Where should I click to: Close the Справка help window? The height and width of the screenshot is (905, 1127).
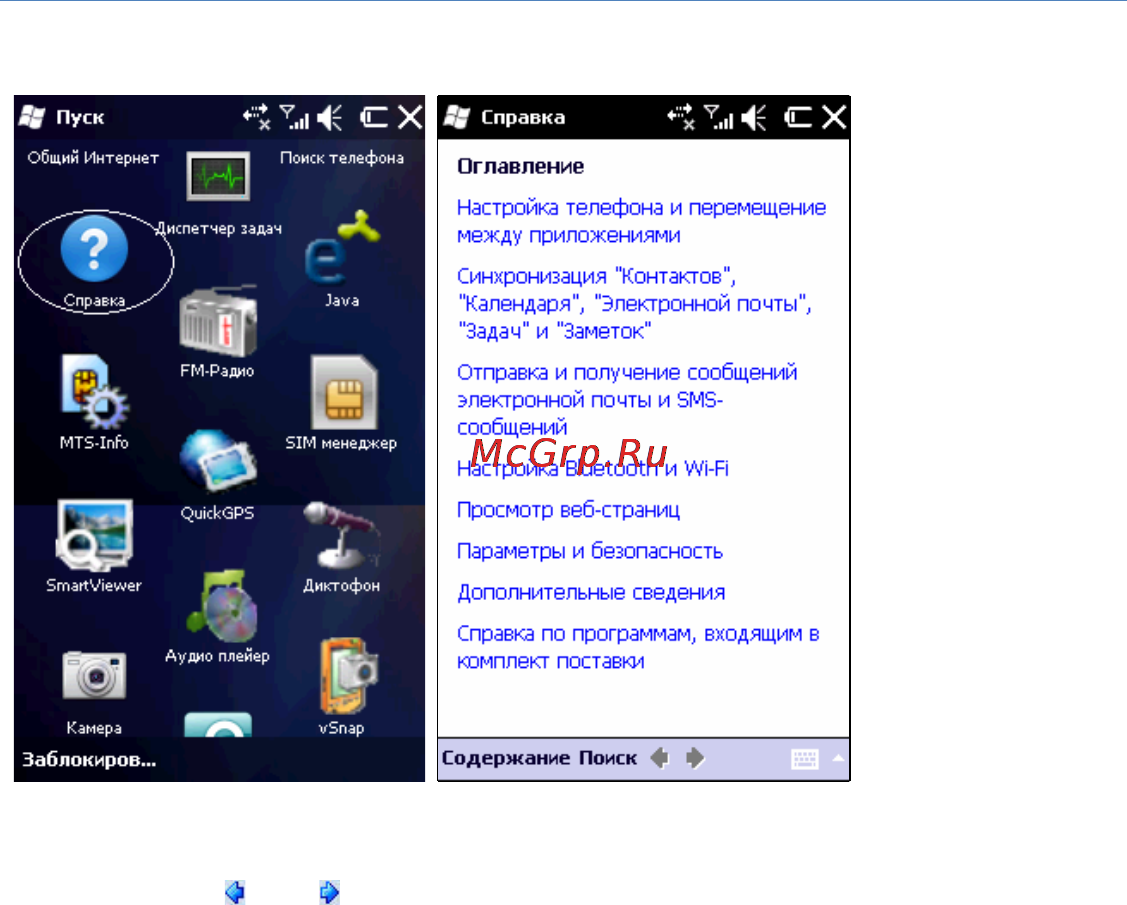coord(834,116)
